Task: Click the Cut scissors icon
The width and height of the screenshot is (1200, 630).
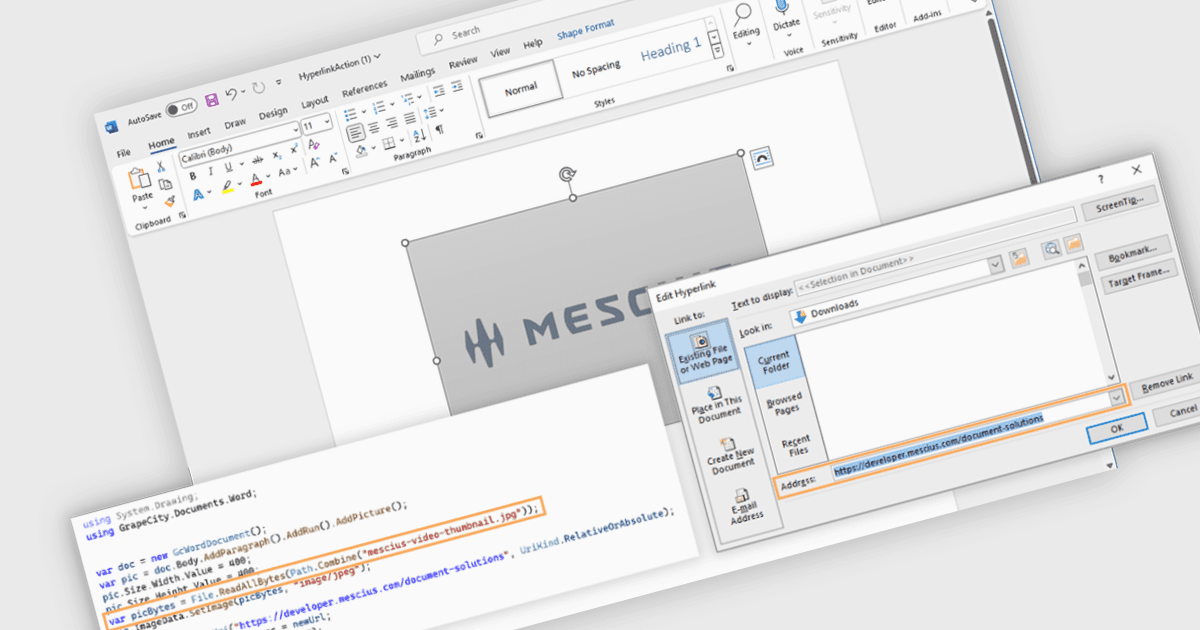Action: coord(161,166)
